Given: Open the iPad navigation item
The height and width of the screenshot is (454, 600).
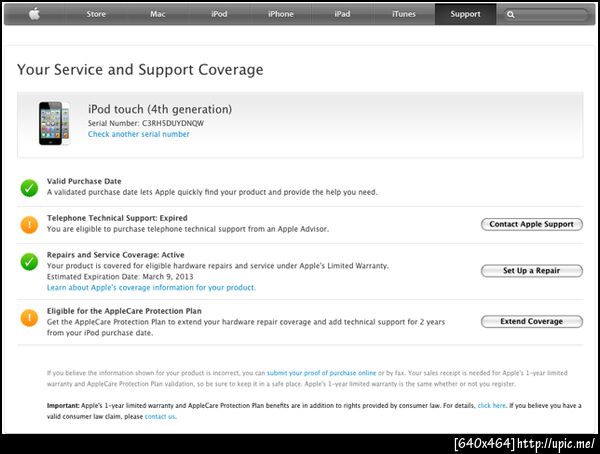Looking at the screenshot, I should tap(342, 14).
